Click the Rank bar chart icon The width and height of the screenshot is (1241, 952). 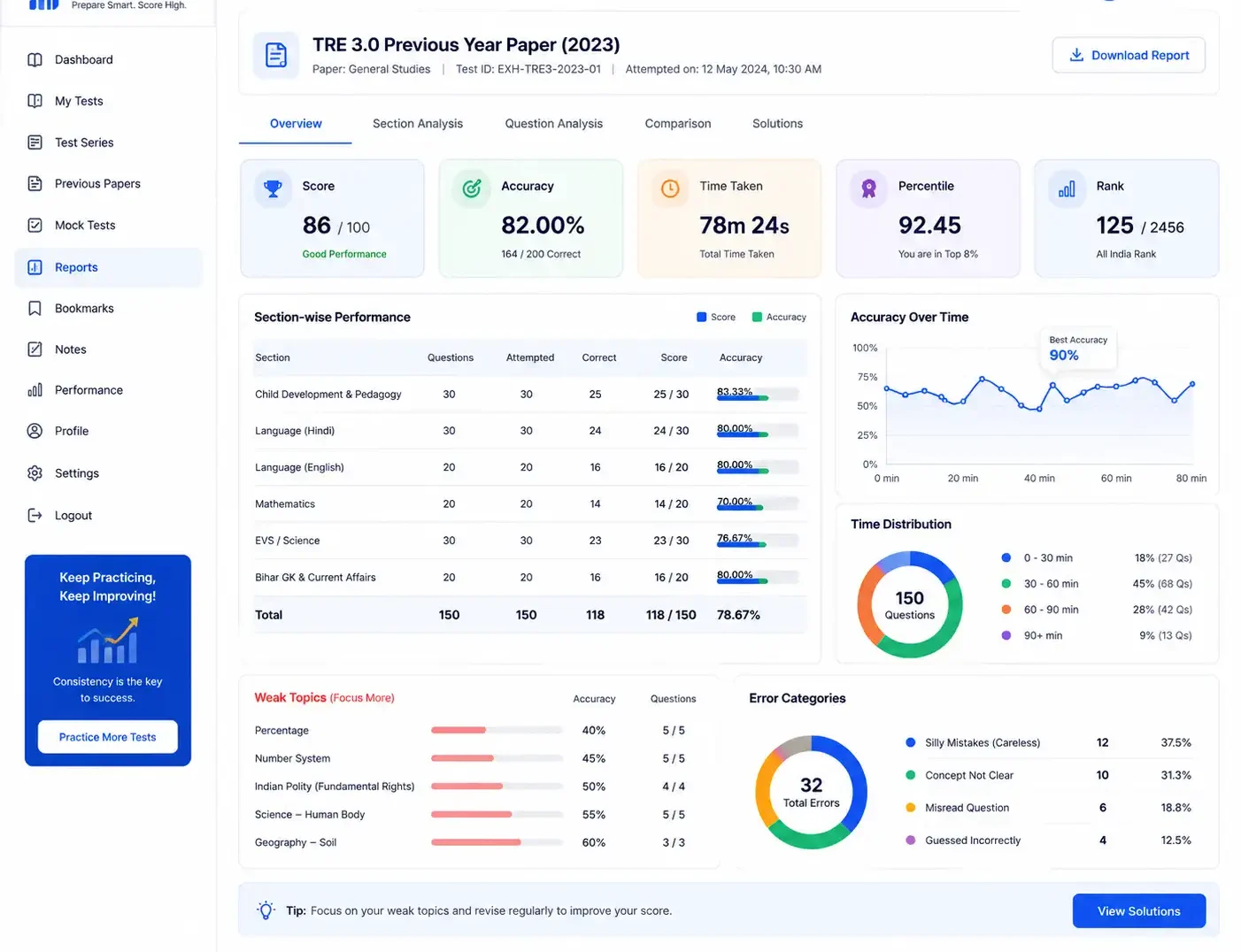1067,188
